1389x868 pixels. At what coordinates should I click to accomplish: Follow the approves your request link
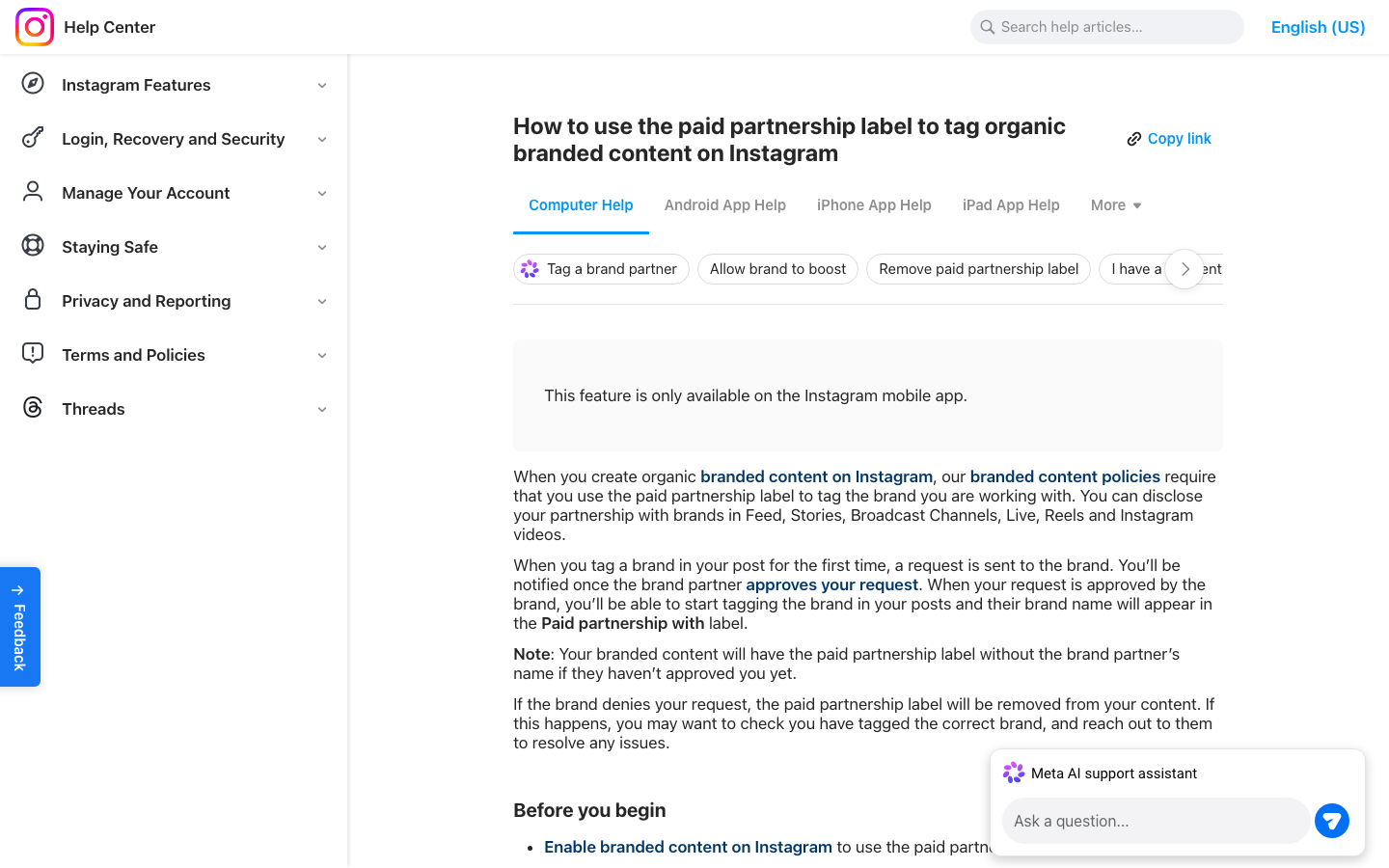[831, 584]
